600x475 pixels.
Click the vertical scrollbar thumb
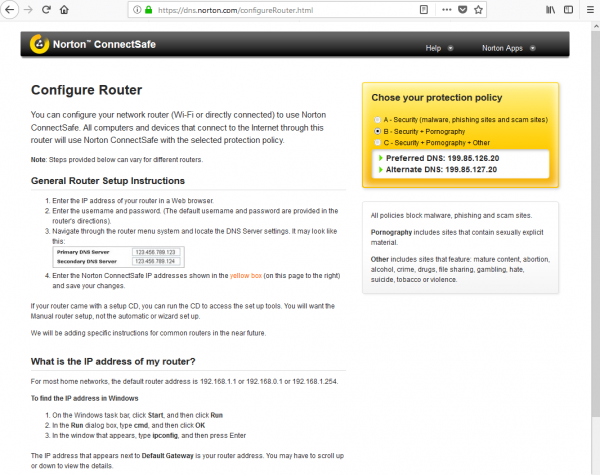pos(596,224)
